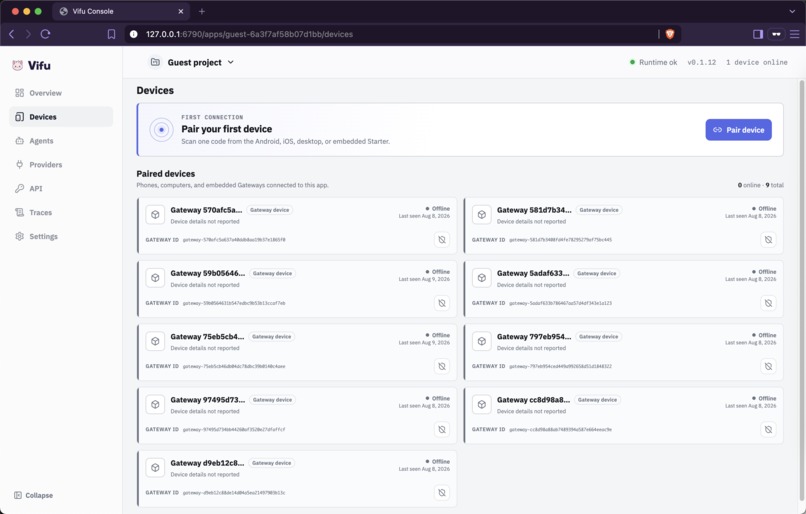The image size is (806, 514).
Task: Go back in browser history
Action: point(11,34)
